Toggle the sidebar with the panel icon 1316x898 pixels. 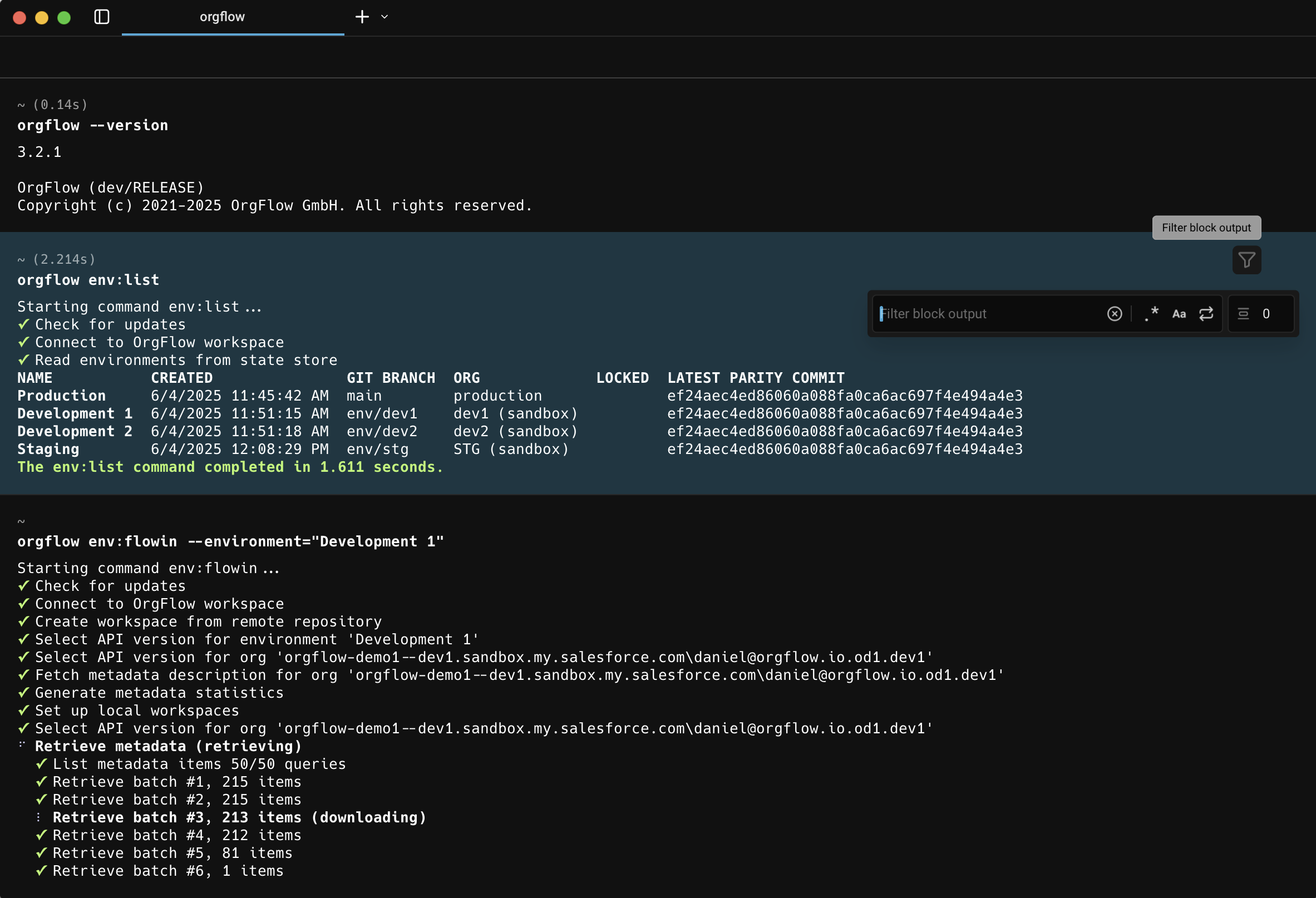(x=102, y=17)
